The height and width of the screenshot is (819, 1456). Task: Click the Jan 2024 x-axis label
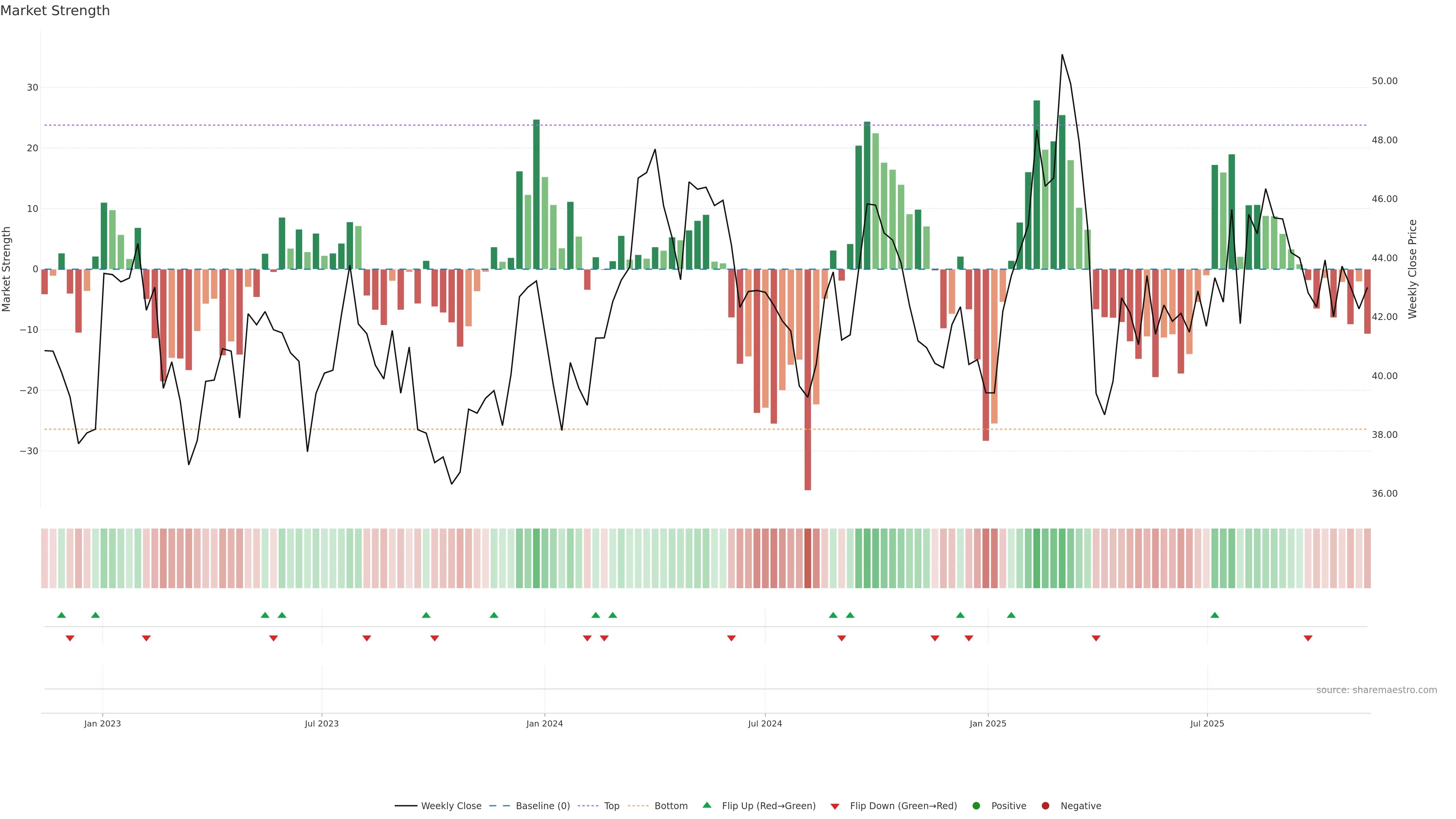click(544, 723)
